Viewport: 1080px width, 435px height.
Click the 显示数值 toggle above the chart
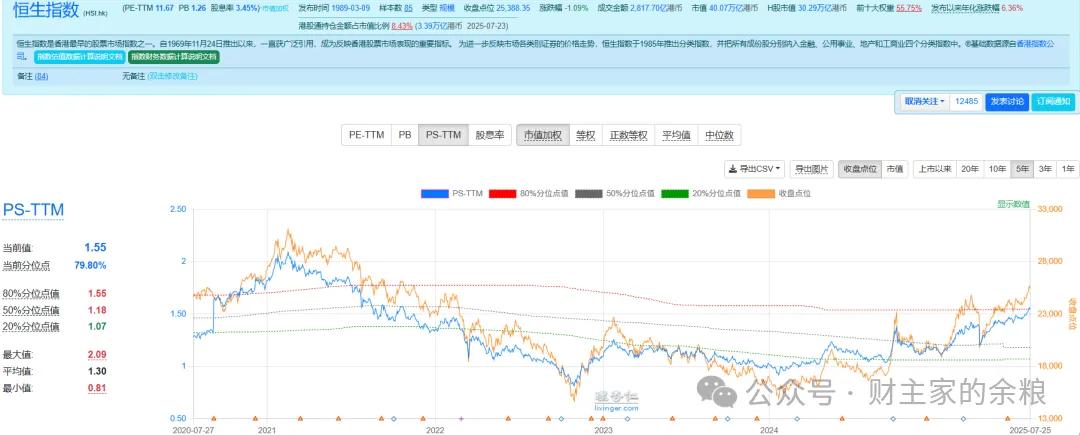[1012, 204]
